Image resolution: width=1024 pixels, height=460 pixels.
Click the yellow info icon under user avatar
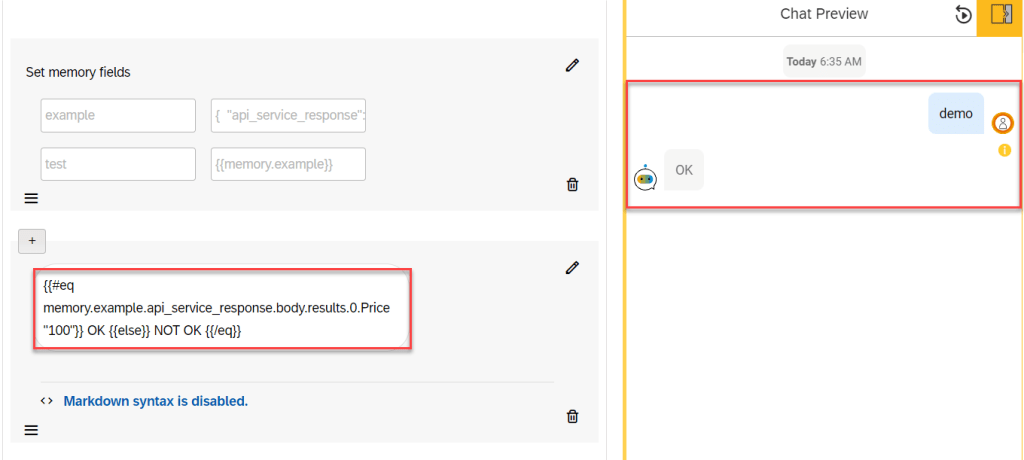1004,150
